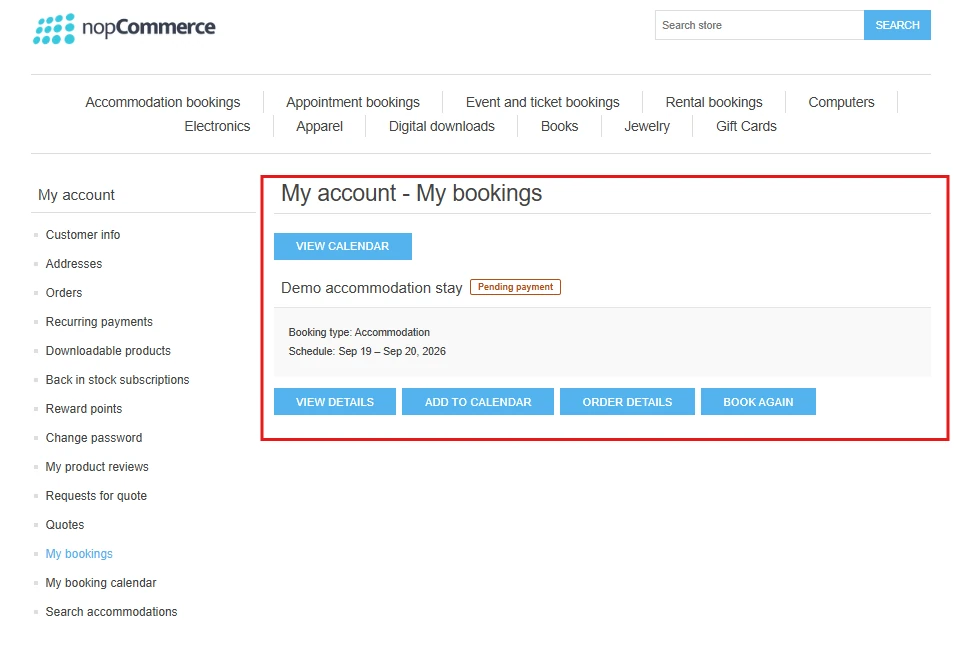Click the BOOK AGAIN button
Screen dimensions: 972x647
[x=758, y=402]
